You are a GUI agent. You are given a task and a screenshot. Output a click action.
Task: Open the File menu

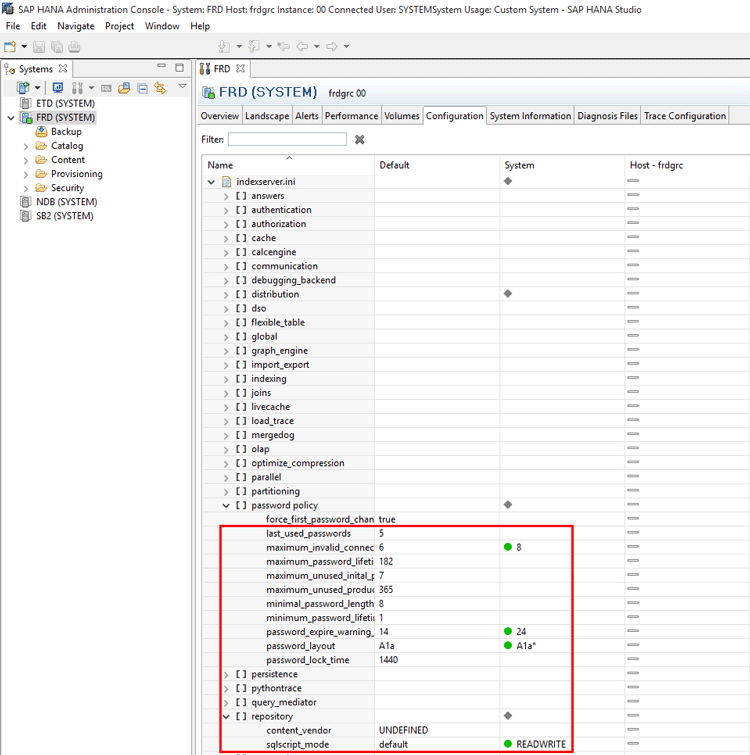(x=13, y=26)
